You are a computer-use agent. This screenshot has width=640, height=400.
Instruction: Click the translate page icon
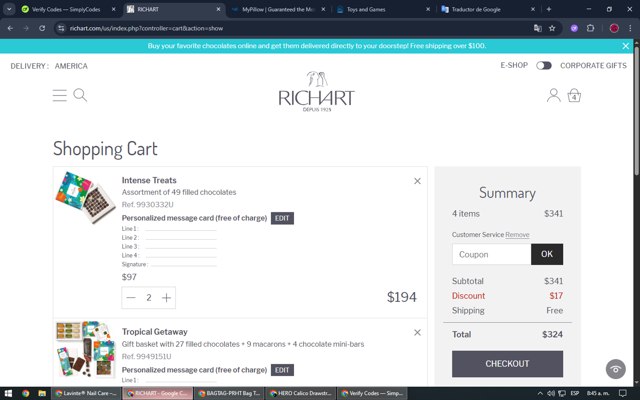(538, 28)
